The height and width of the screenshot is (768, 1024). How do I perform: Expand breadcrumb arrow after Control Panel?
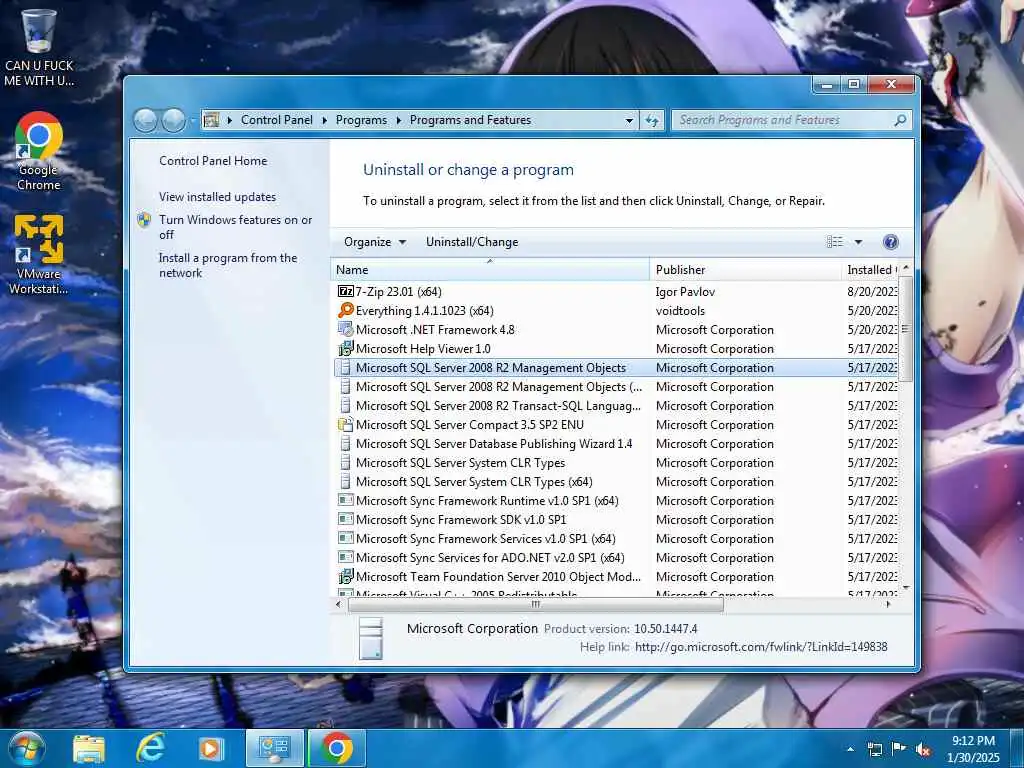coord(325,120)
